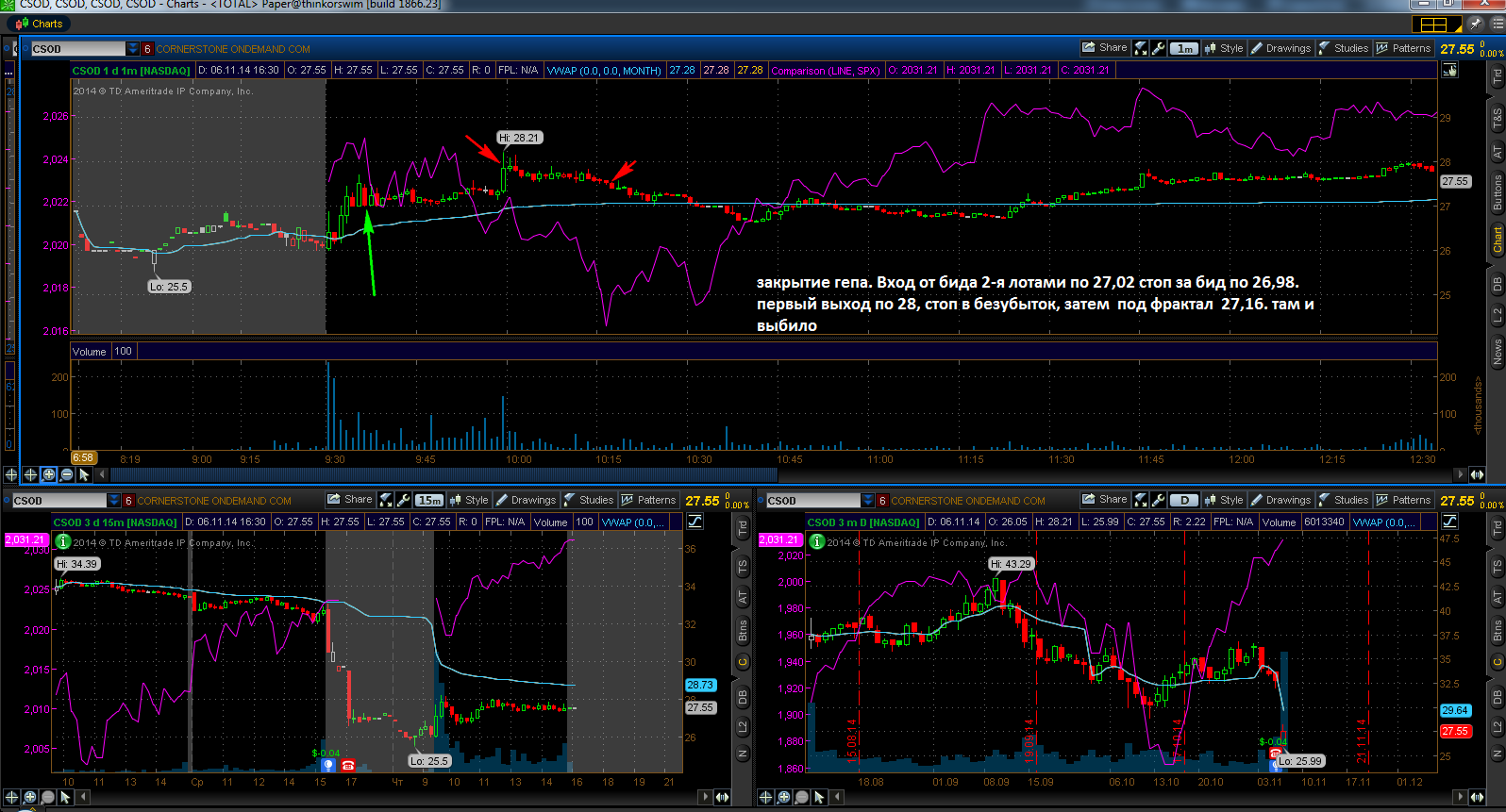Click red link color 6 in 15m chart
The width and height of the screenshot is (1506, 812).
(x=128, y=501)
